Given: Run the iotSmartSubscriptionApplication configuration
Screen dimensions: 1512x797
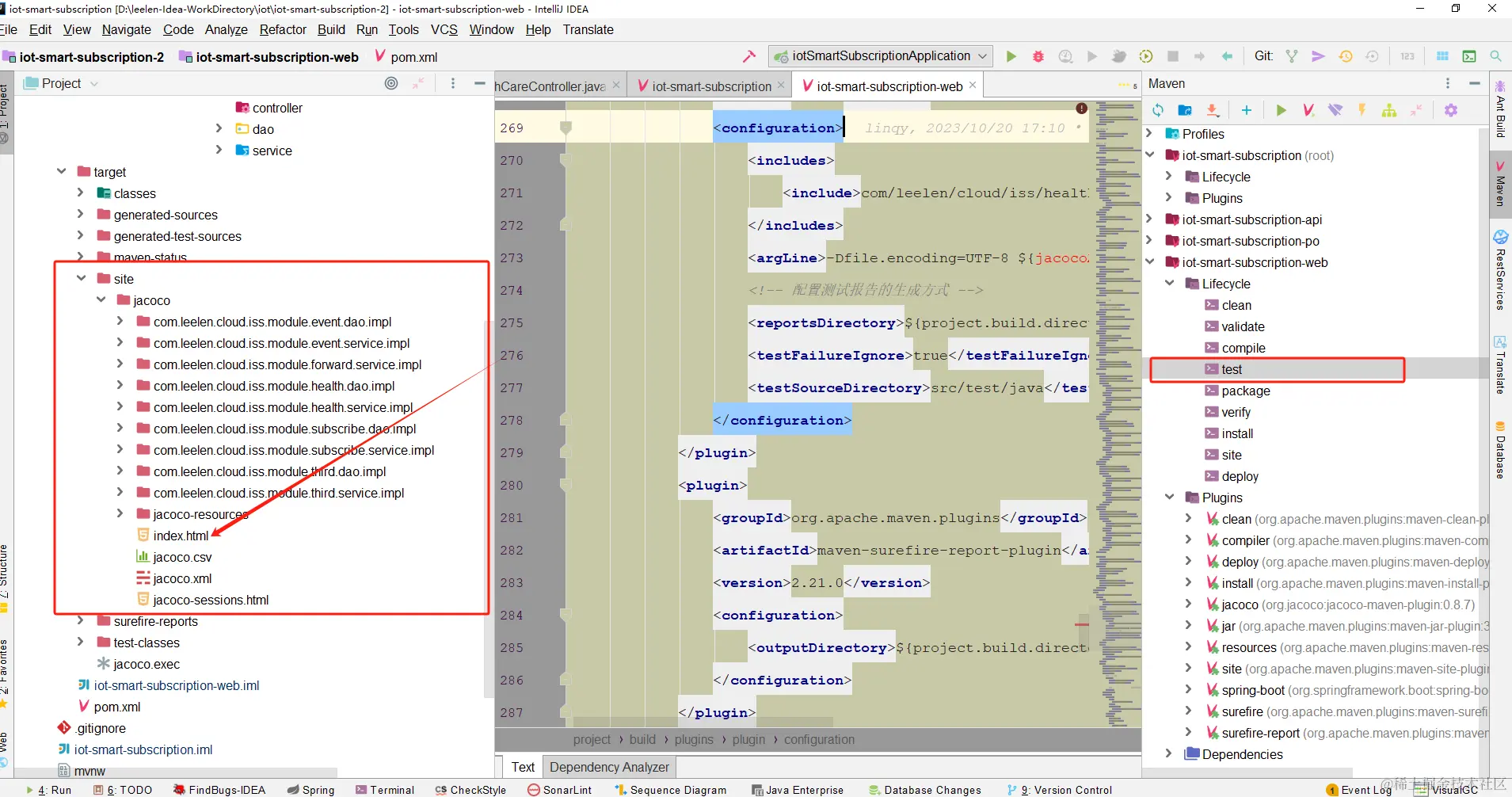Looking at the screenshot, I should pos(1011,56).
